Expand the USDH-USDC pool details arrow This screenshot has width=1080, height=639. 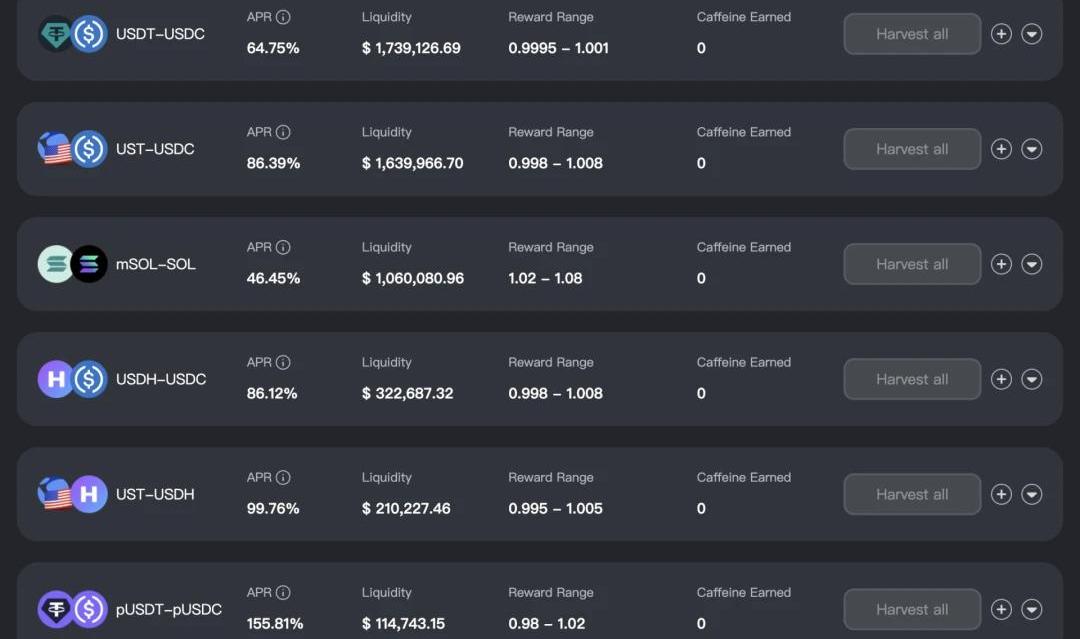1031,379
